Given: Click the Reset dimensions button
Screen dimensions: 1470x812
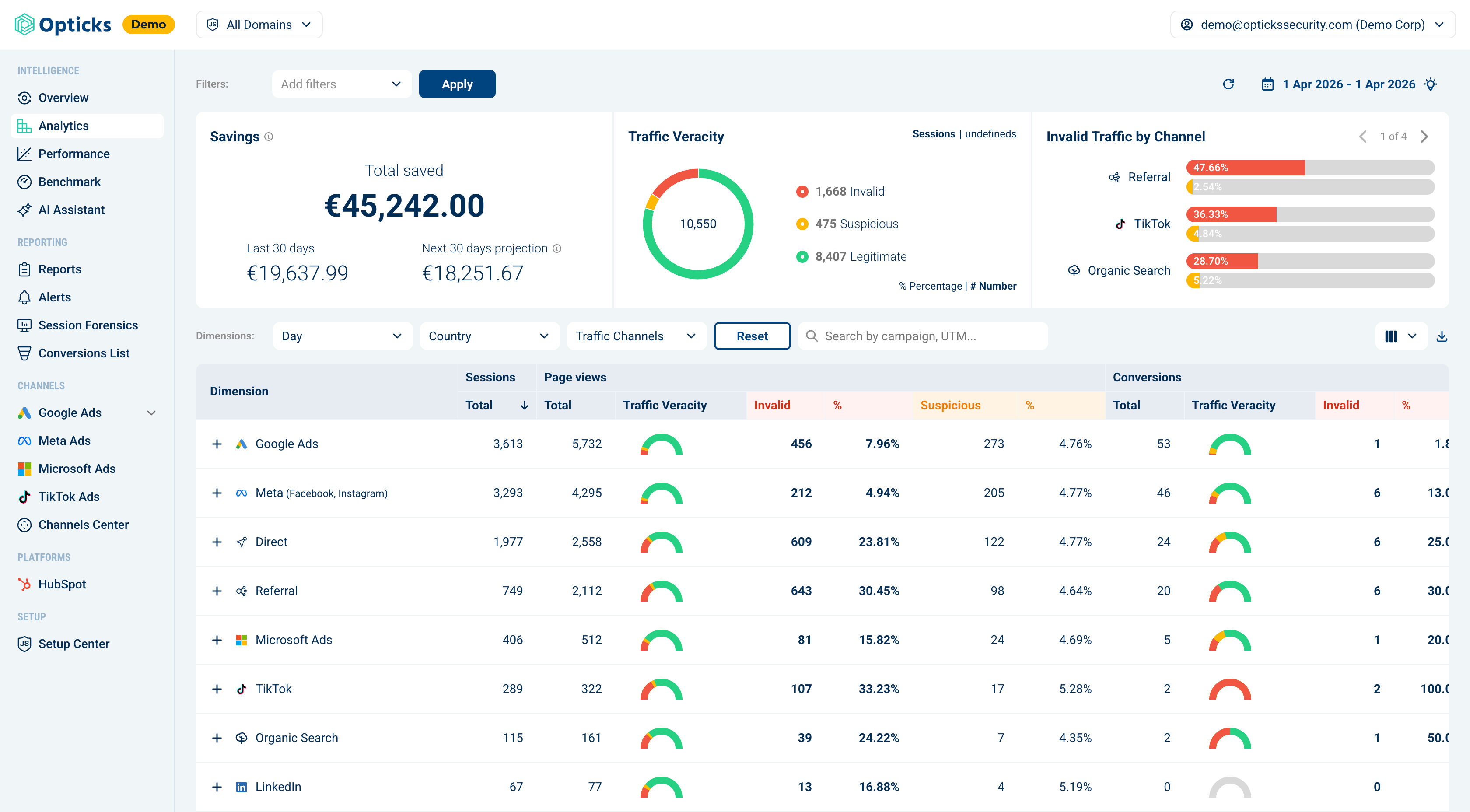Looking at the screenshot, I should point(752,336).
